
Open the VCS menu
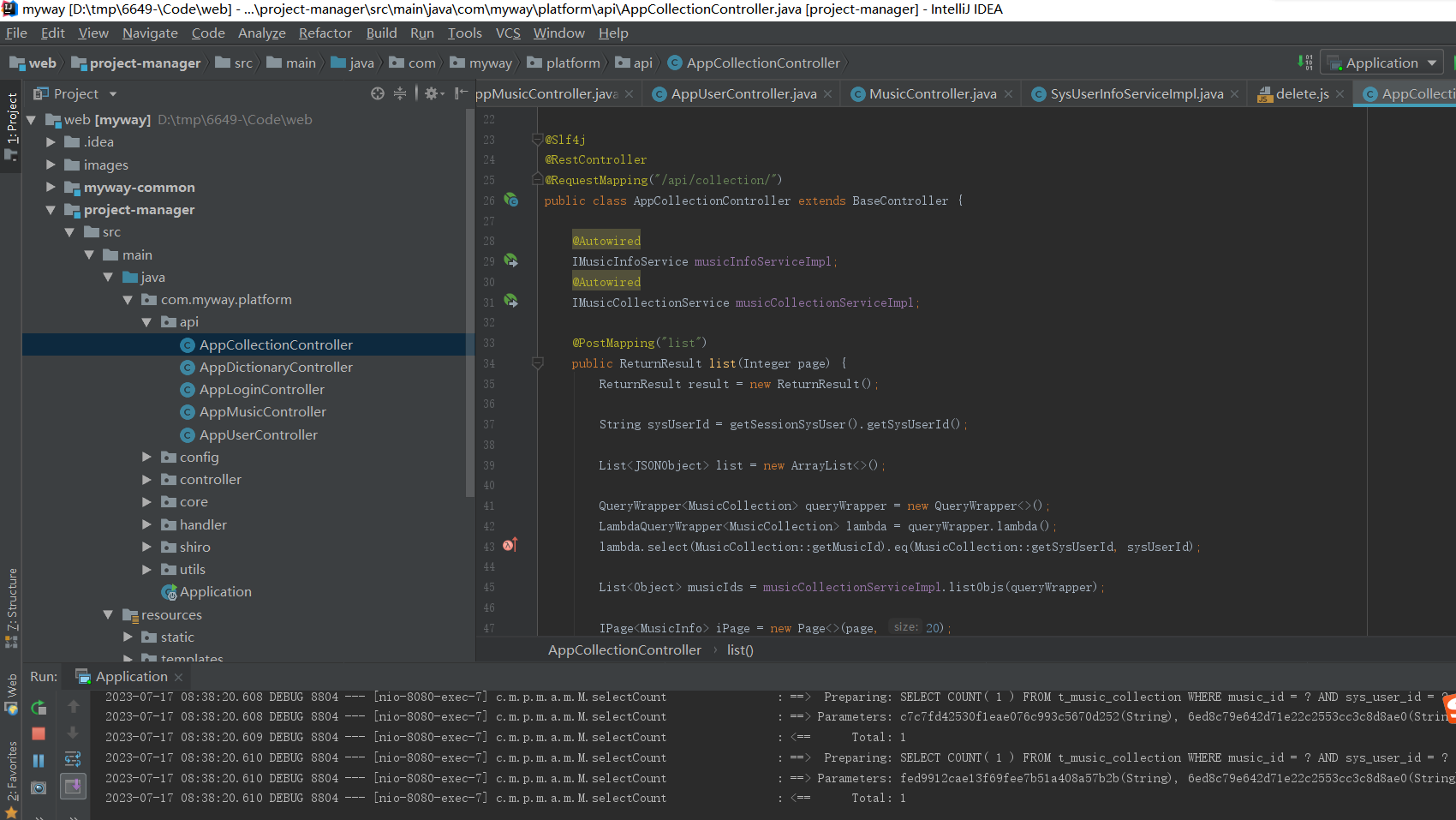point(508,33)
